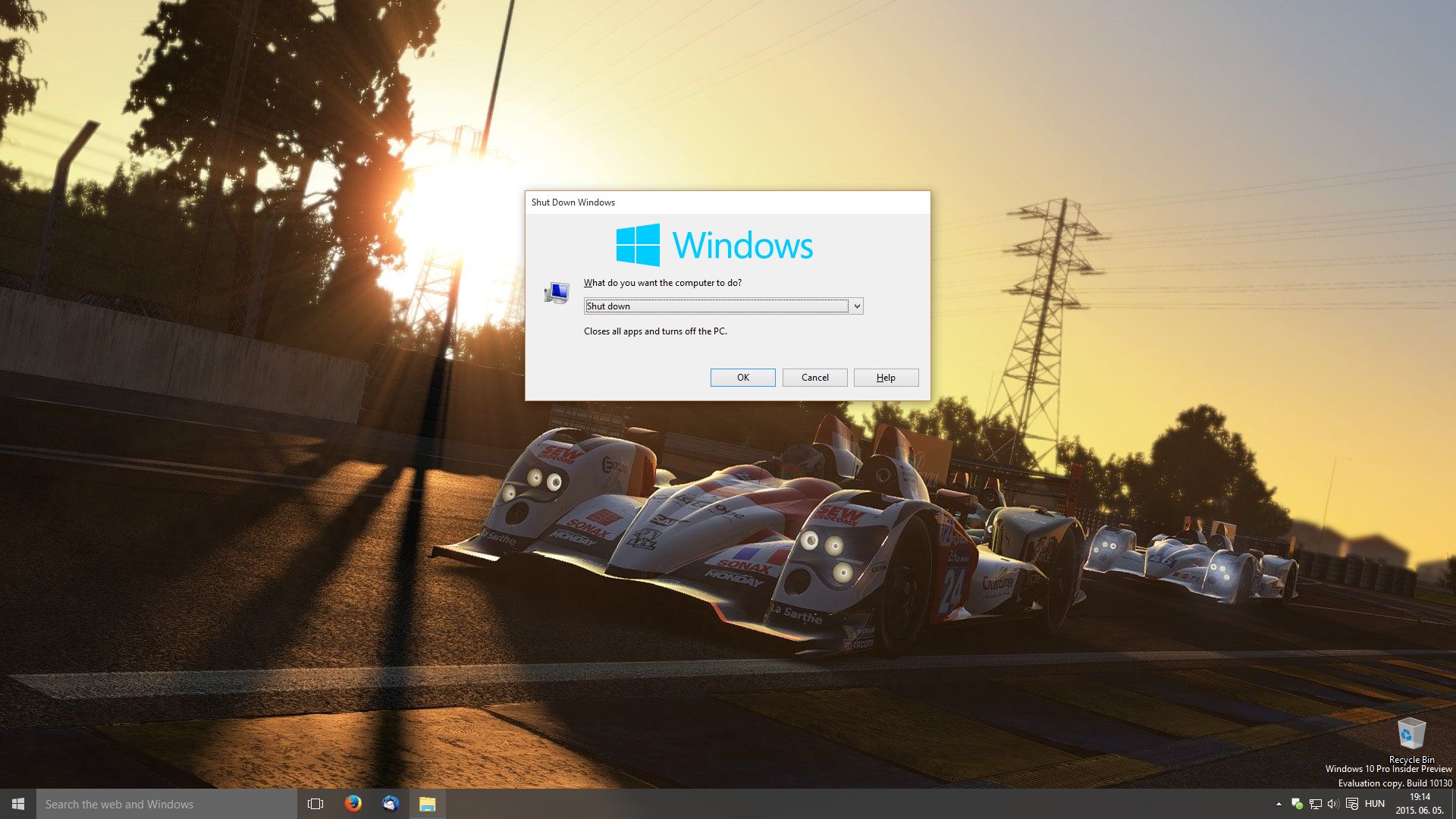Click the show desktop strip beside the clock
This screenshot has width=1456, height=819.
pyautogui.click(x=1453, y=804)
